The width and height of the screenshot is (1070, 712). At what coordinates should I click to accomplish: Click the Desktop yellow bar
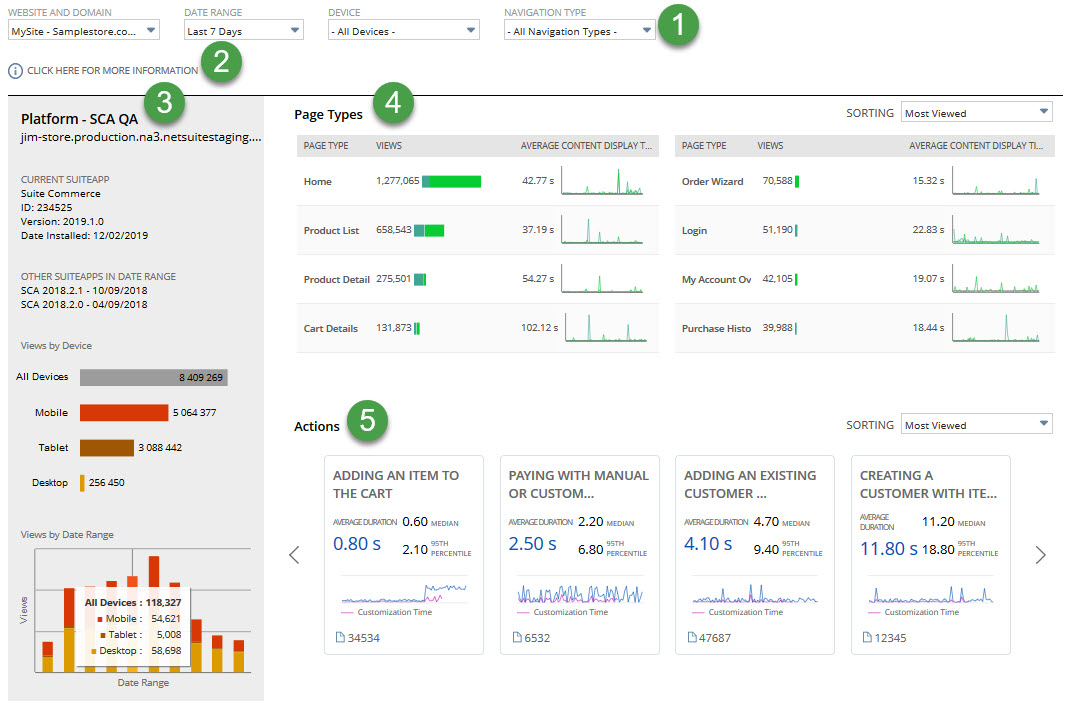click(83, 483)
